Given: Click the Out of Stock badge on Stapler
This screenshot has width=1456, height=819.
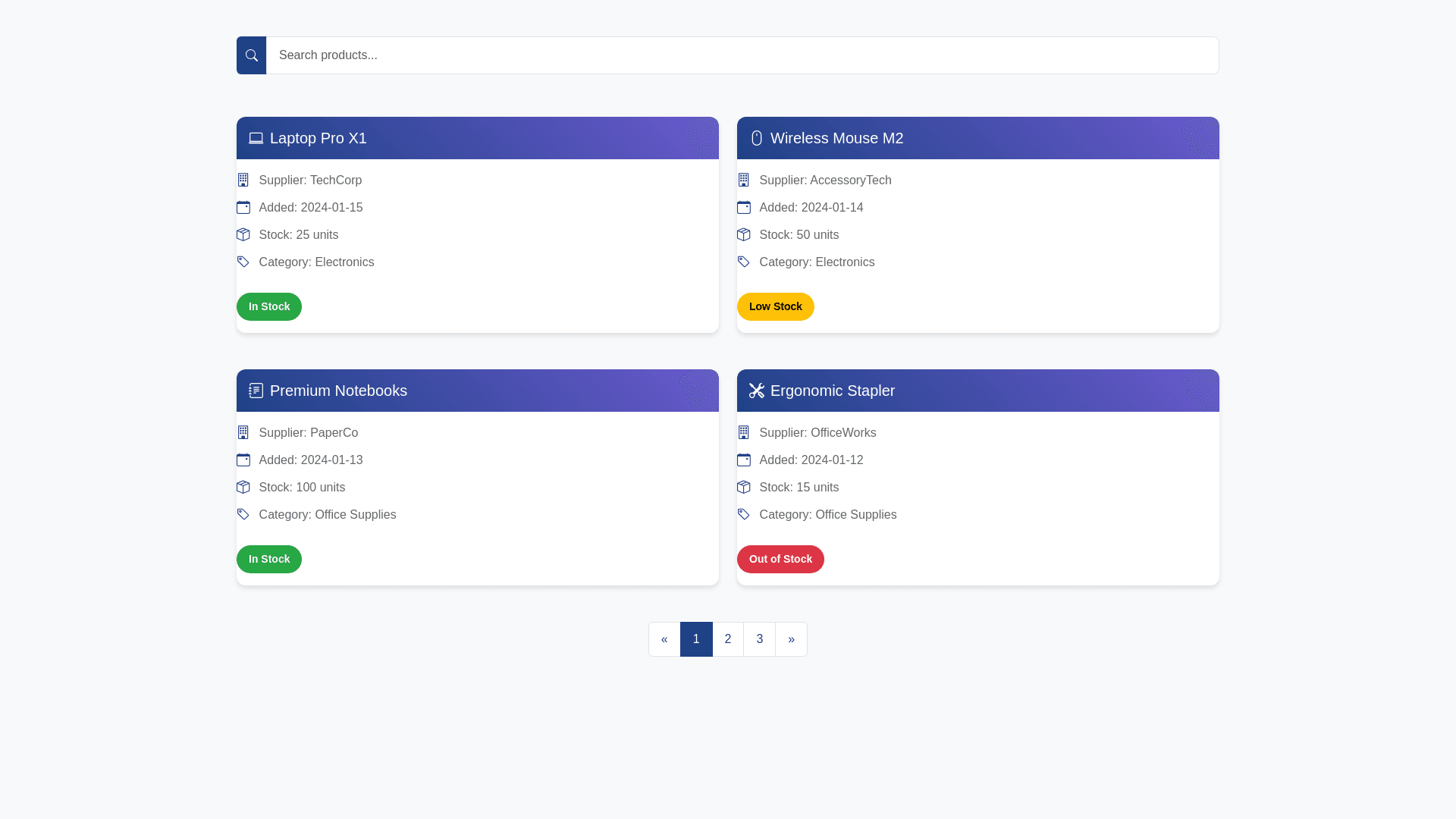Looking at the screenshot, I should coord(780,560).
